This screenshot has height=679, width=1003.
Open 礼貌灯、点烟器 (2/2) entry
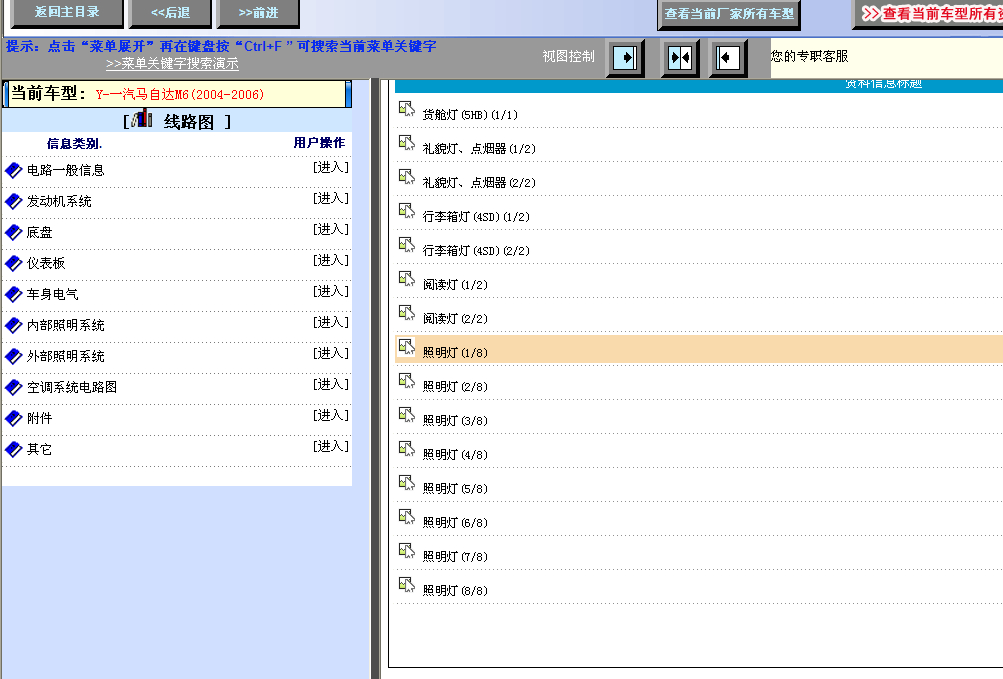tap(479, 183)
